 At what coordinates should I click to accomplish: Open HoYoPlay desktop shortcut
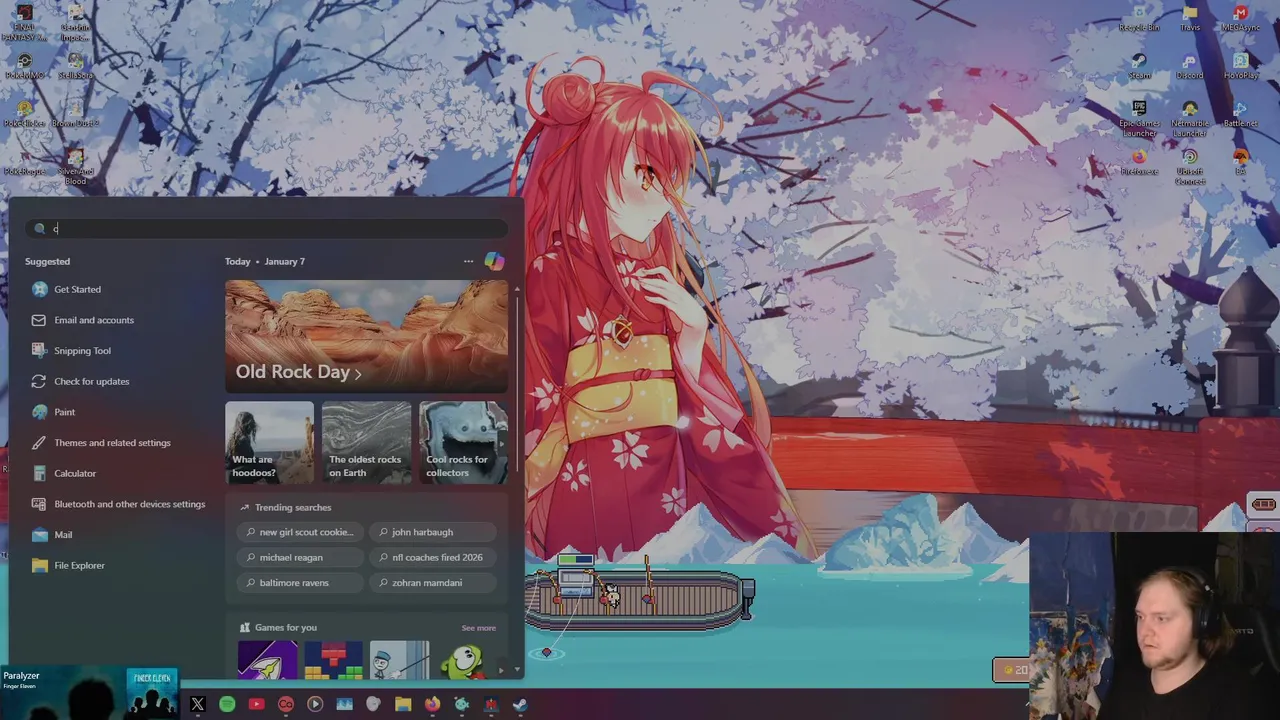pos(1240,66)
